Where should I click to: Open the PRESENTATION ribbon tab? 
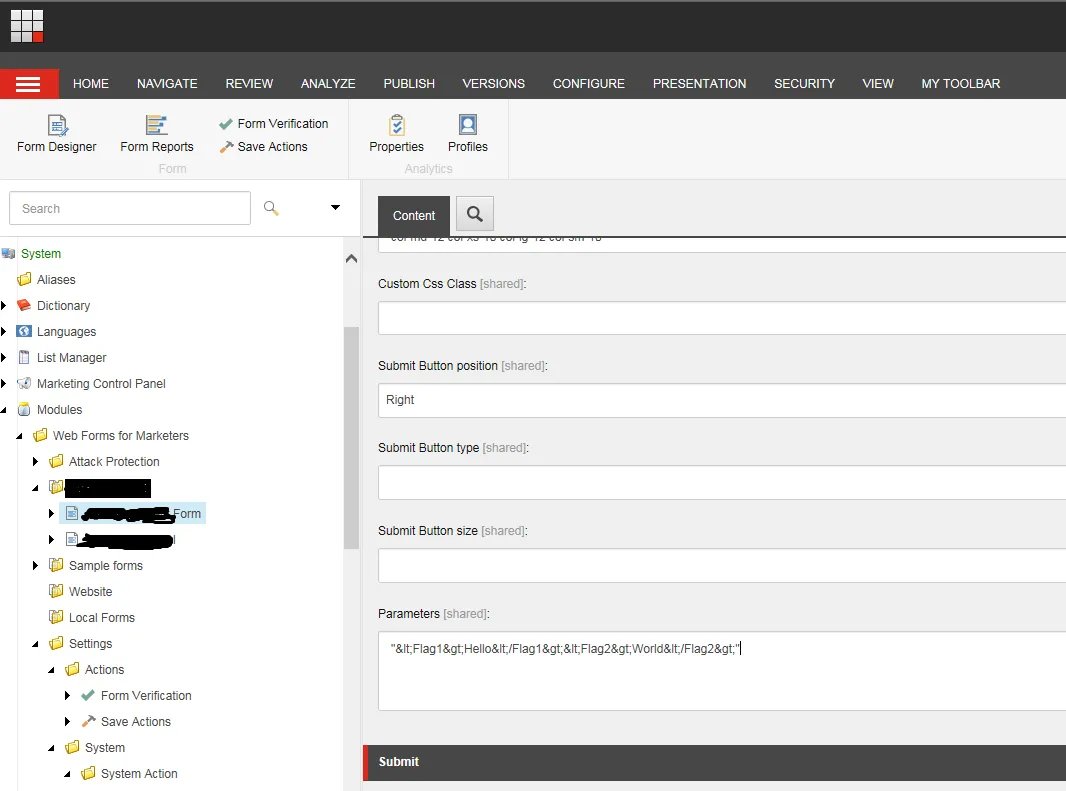(700, 84)
